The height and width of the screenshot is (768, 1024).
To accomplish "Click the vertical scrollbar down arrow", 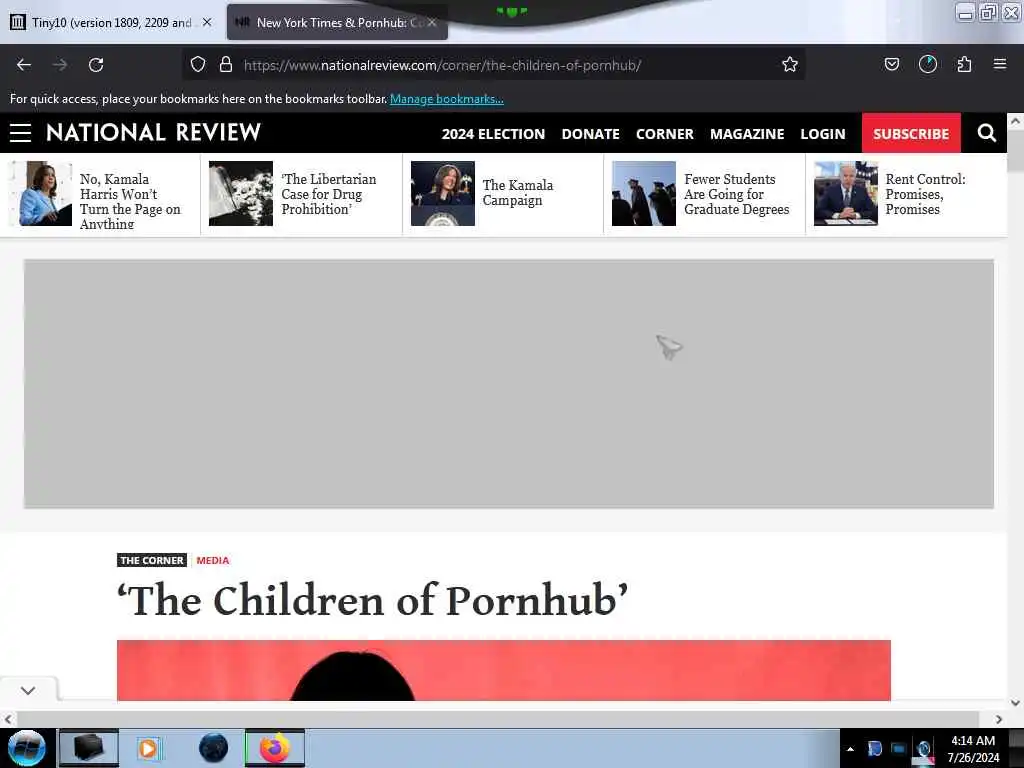I will [1015, 703].
